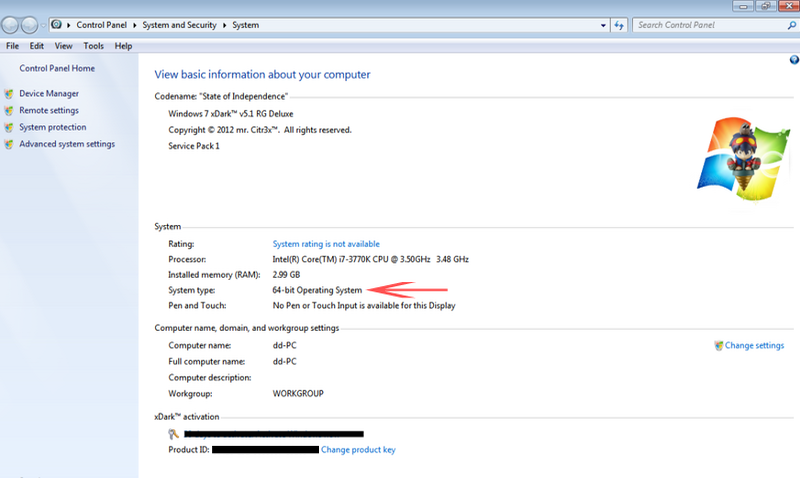Click the shield icon beside Change settings
The width and height of the screenshot is (800, 478).
click(718, 346)
